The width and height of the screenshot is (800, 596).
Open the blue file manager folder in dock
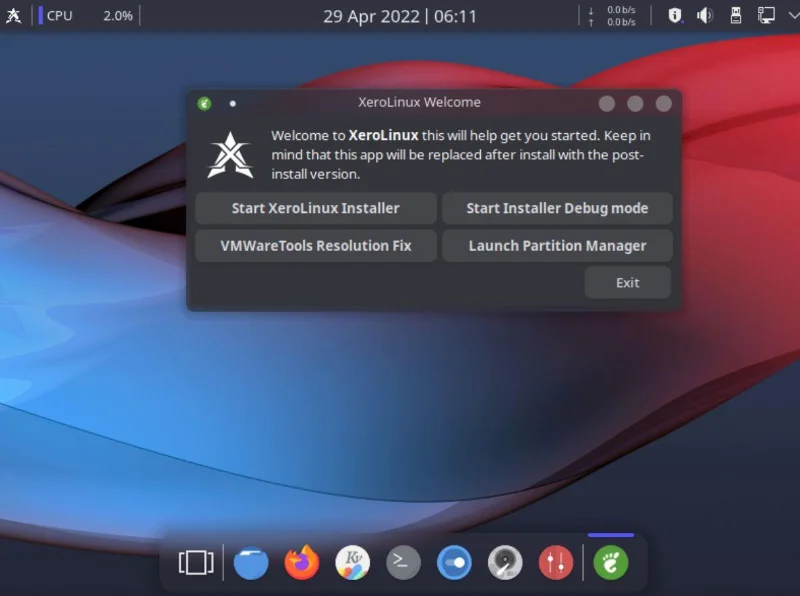[251, 562]
